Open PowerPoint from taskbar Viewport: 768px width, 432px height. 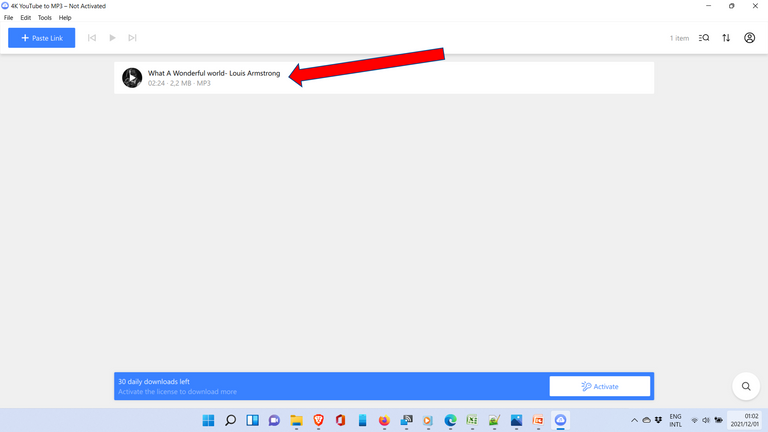[538, 420]
